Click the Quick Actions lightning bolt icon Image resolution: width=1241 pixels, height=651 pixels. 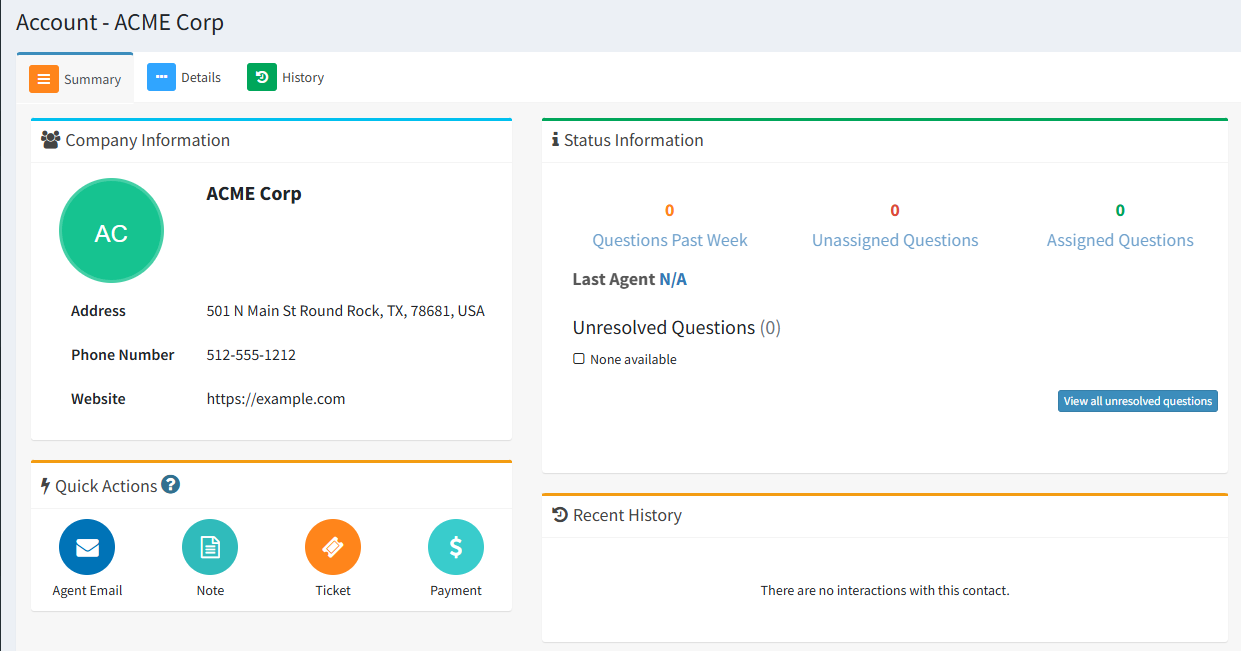(x=45, y=486)
